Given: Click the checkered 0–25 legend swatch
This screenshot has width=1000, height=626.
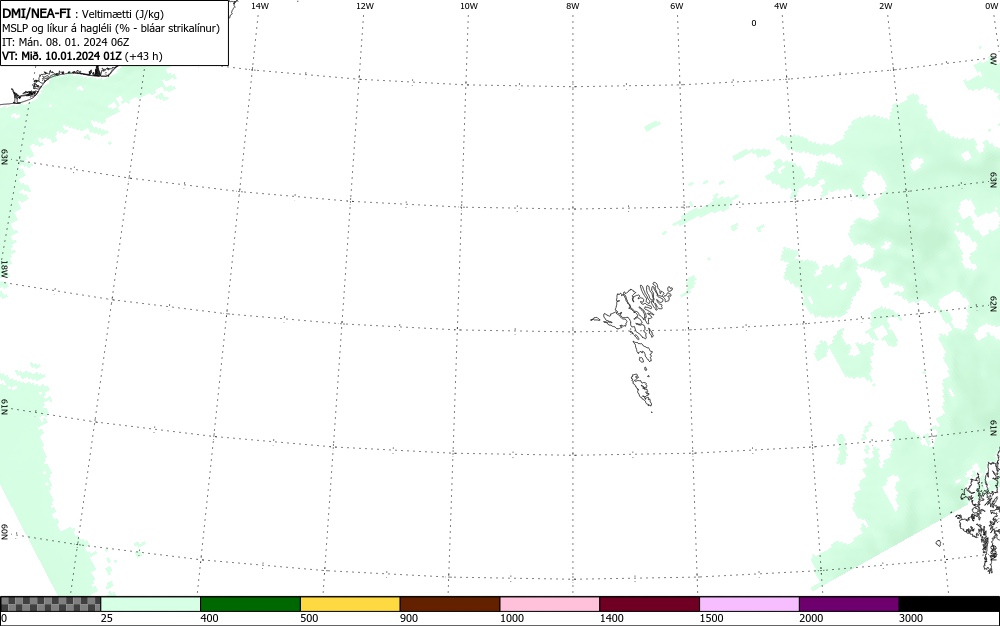Looking at the screenshot, I should coord(50,604).
